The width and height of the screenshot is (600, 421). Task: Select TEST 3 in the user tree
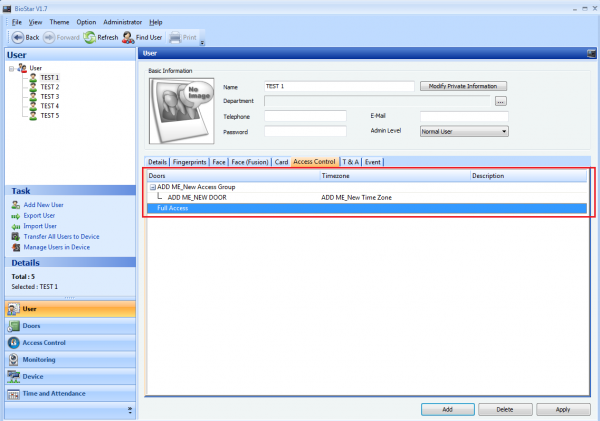[50, 96]
